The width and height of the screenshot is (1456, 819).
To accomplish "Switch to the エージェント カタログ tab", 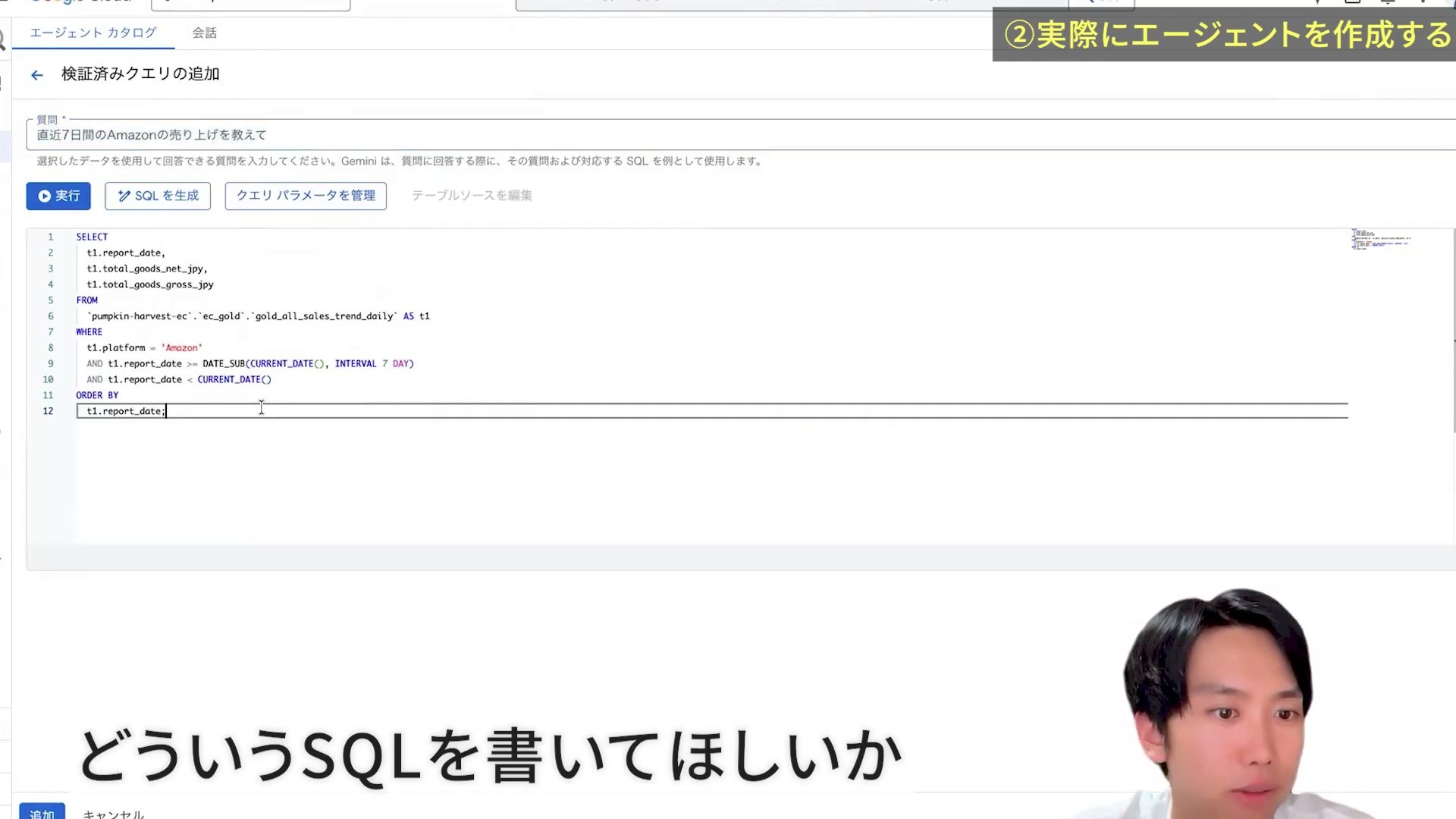I will tap(93, 33).
